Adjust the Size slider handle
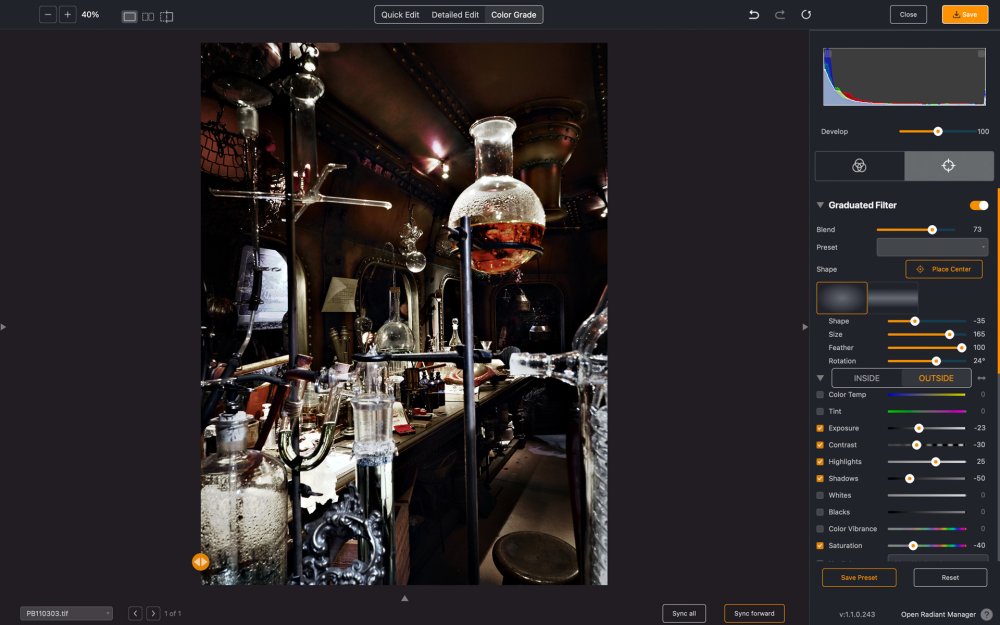1000x625 pixels. coord(949,335)
